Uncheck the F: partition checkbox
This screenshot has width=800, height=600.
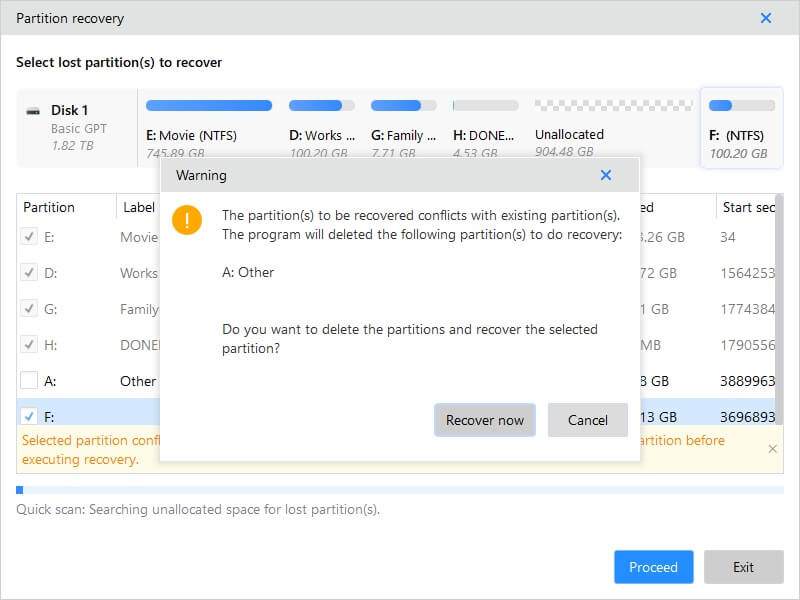click(28, 417)
